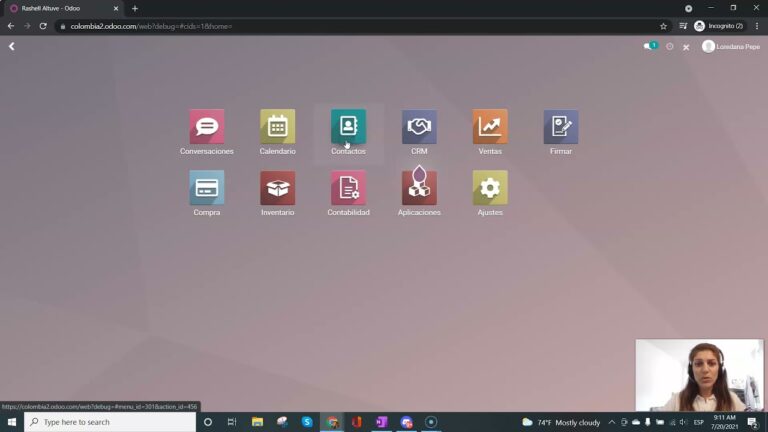768x432 pixels.
Task: Open Skype from the taskbar
Action: 307,422
